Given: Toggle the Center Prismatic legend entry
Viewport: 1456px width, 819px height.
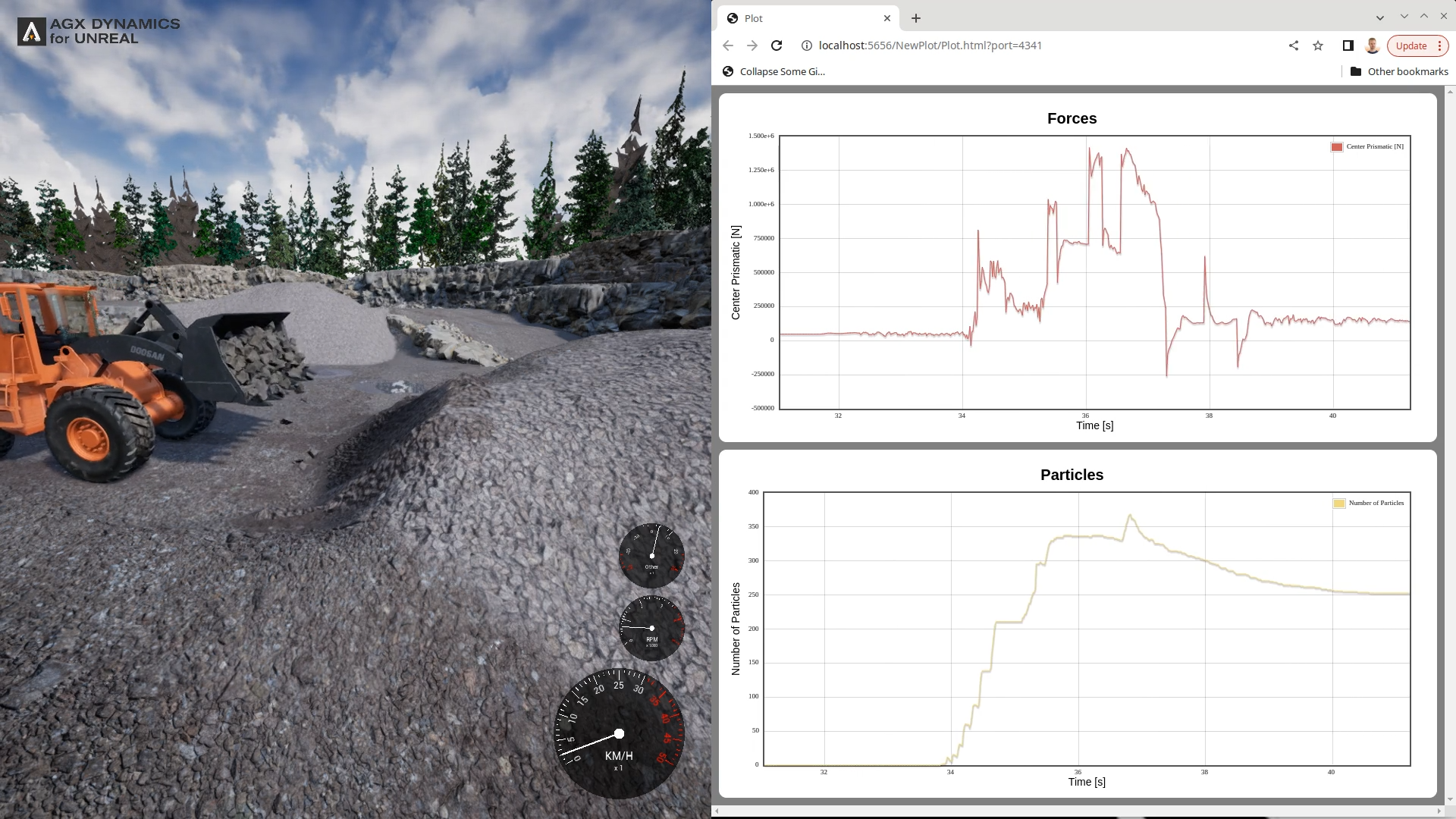Looking at the screenshot, I should [x=1373, y=146].
